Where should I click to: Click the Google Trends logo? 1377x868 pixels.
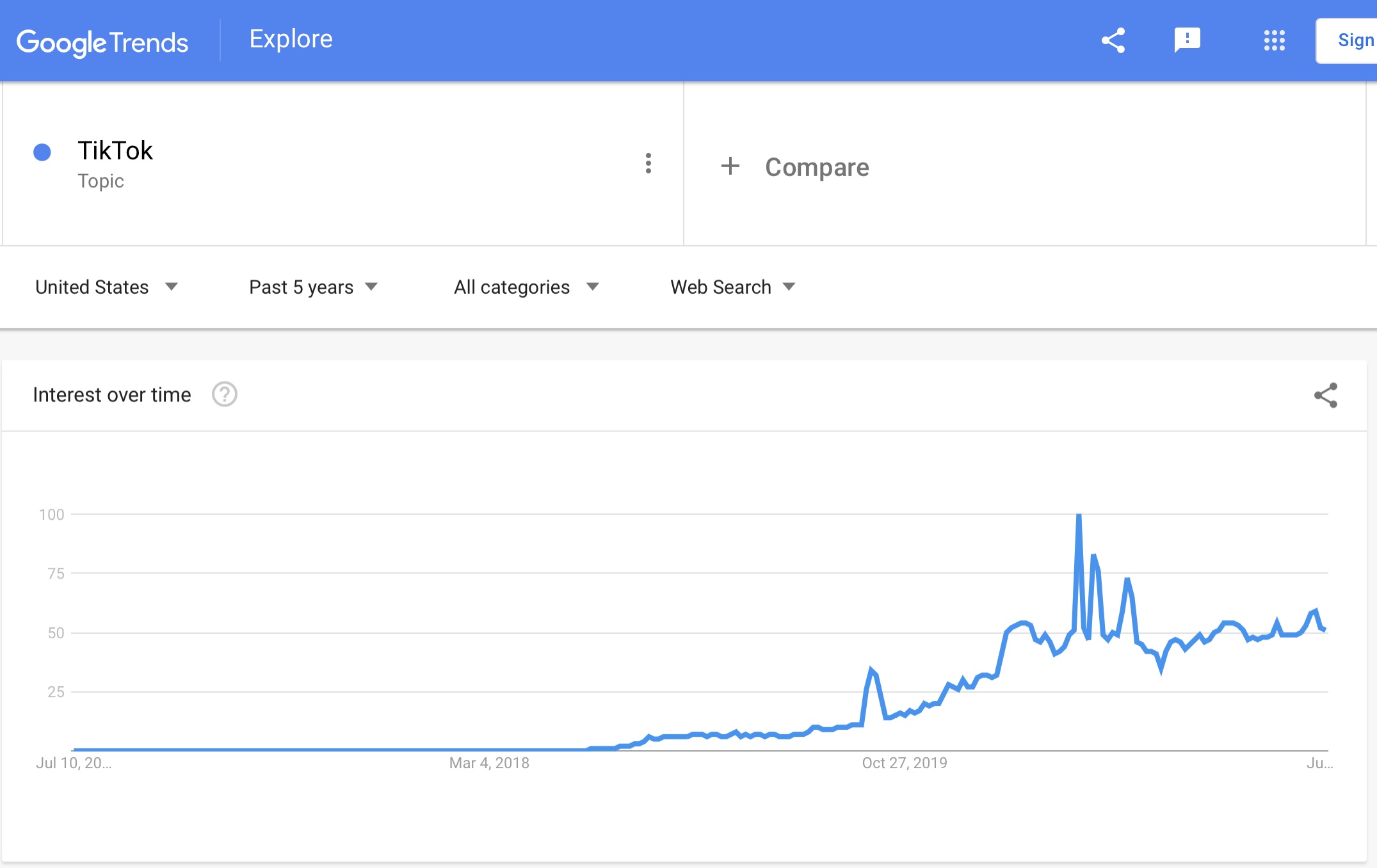pos(102,42)
